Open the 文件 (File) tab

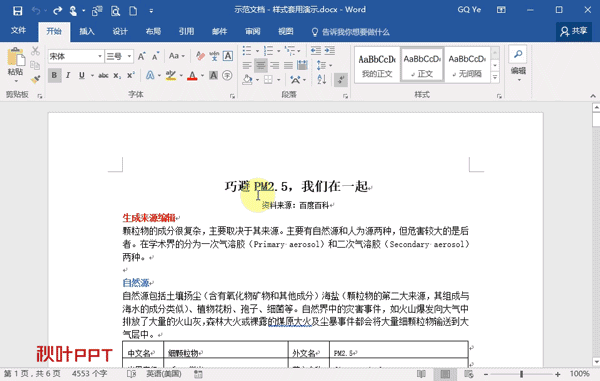coord(18,31)
